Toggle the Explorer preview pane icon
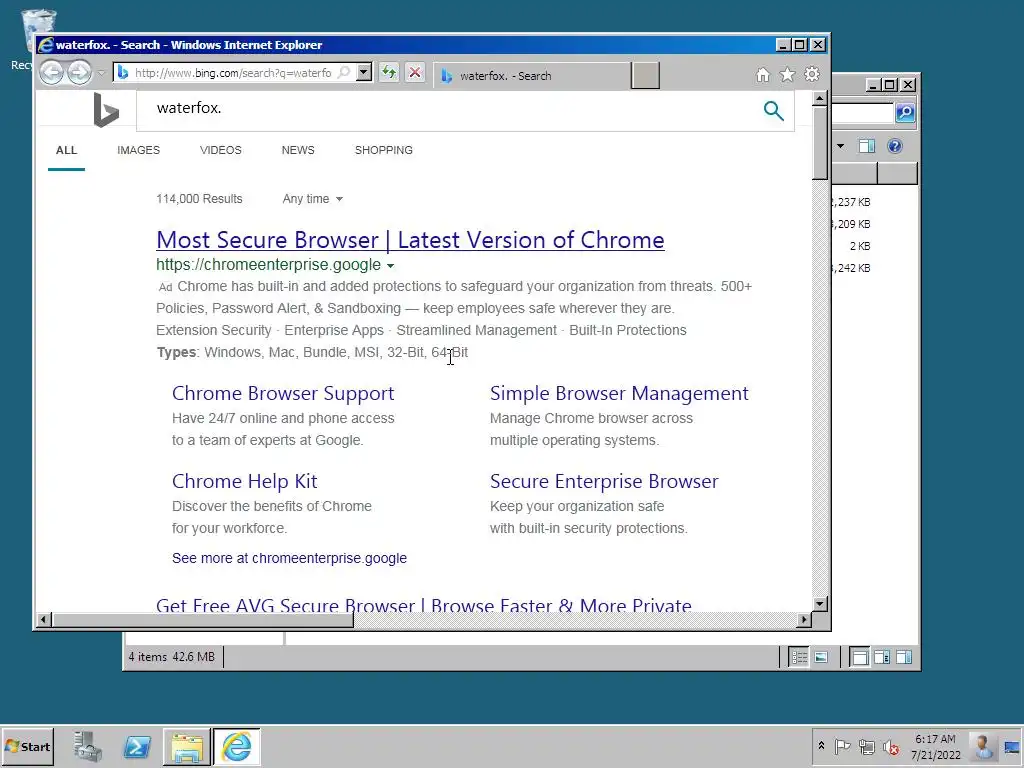Image resolution: width=1024 pixels, height=768 pixels. click(867, 146)
